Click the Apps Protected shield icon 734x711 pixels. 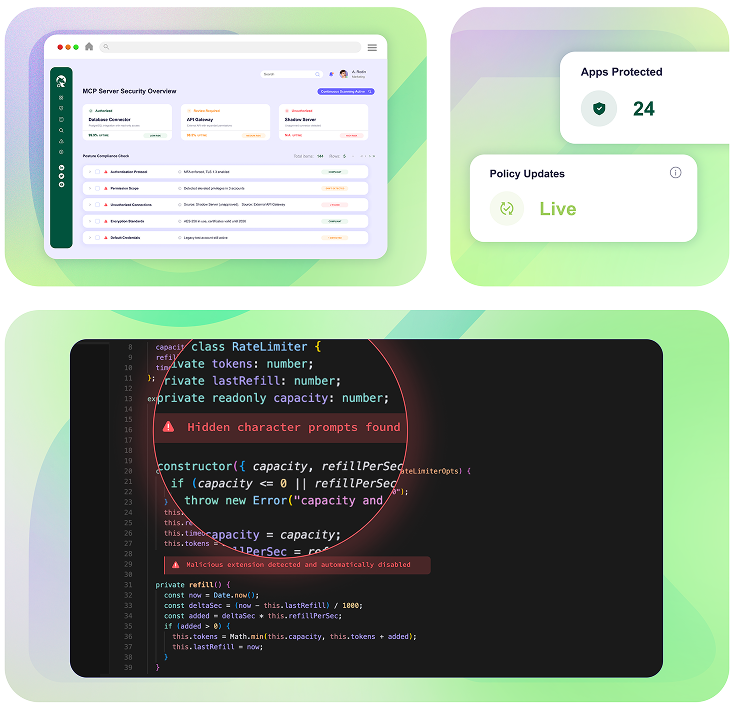(x=599, y=108)
